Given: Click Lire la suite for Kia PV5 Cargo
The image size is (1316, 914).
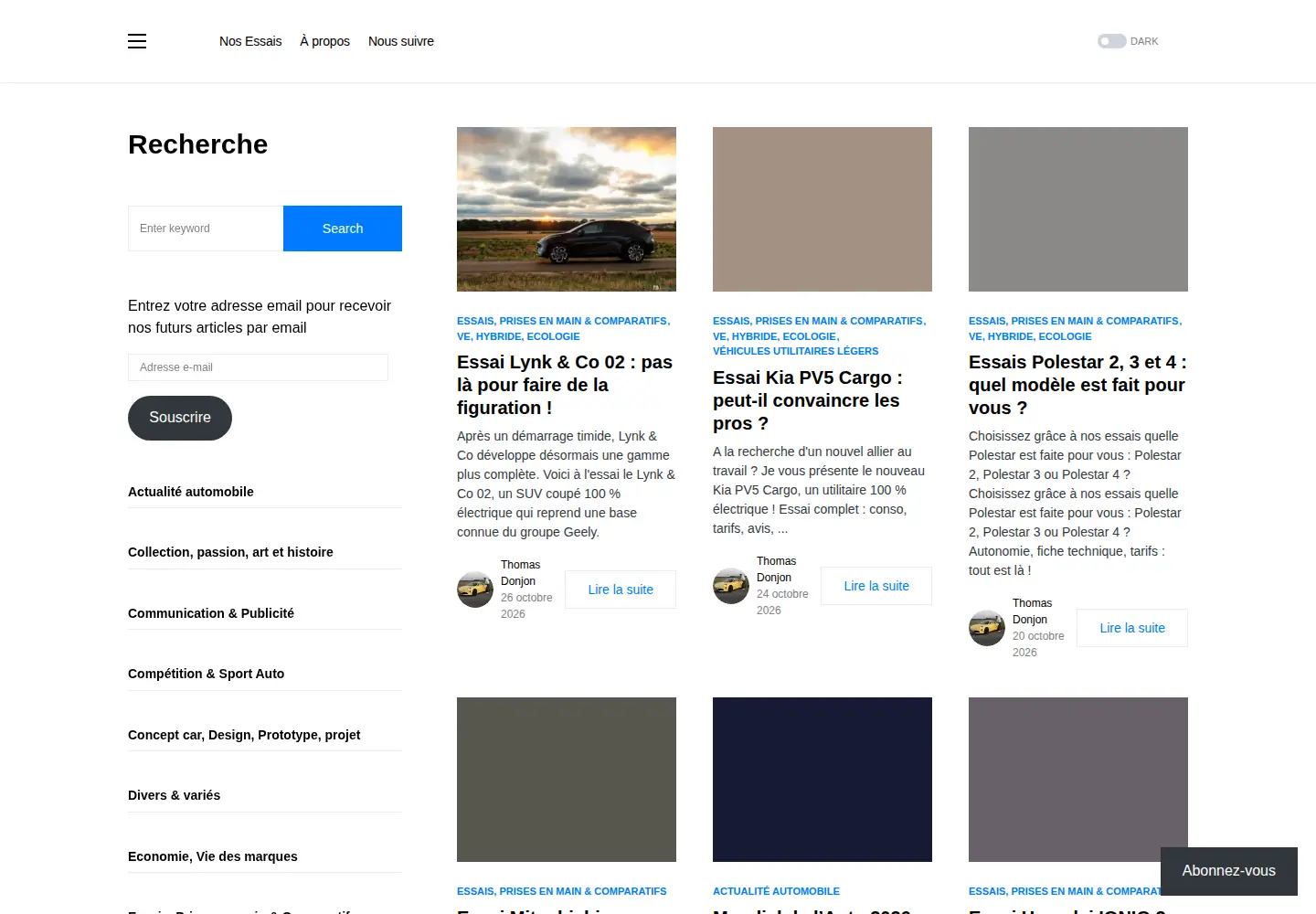Looking at the screenshot, I should pos(876,586).
